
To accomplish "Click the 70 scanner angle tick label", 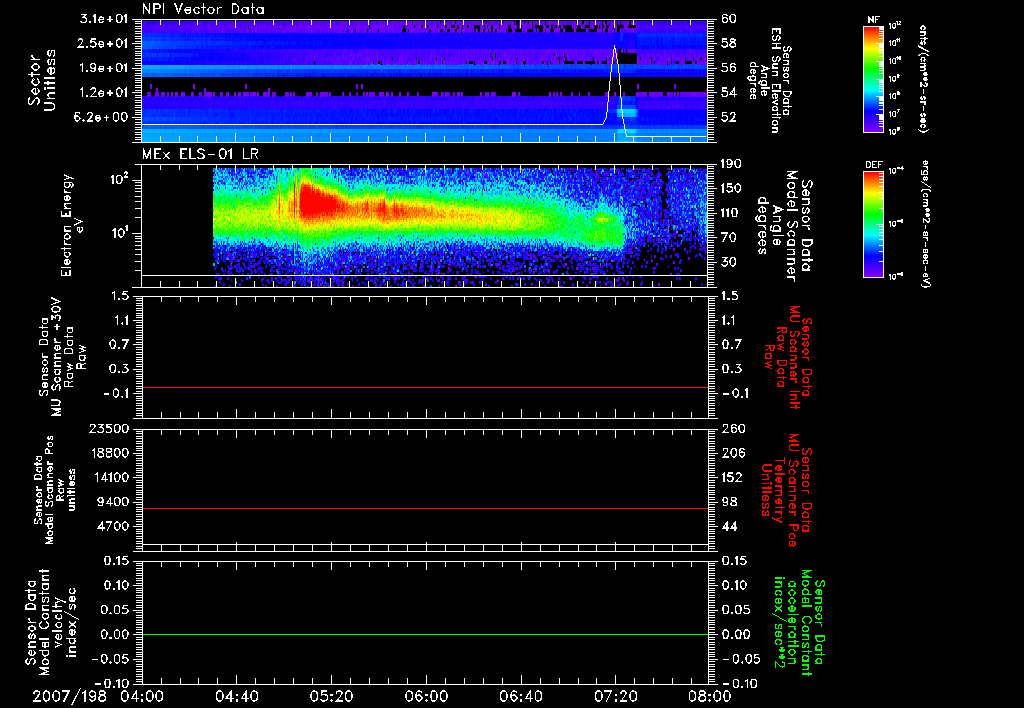I will [729, 238].
